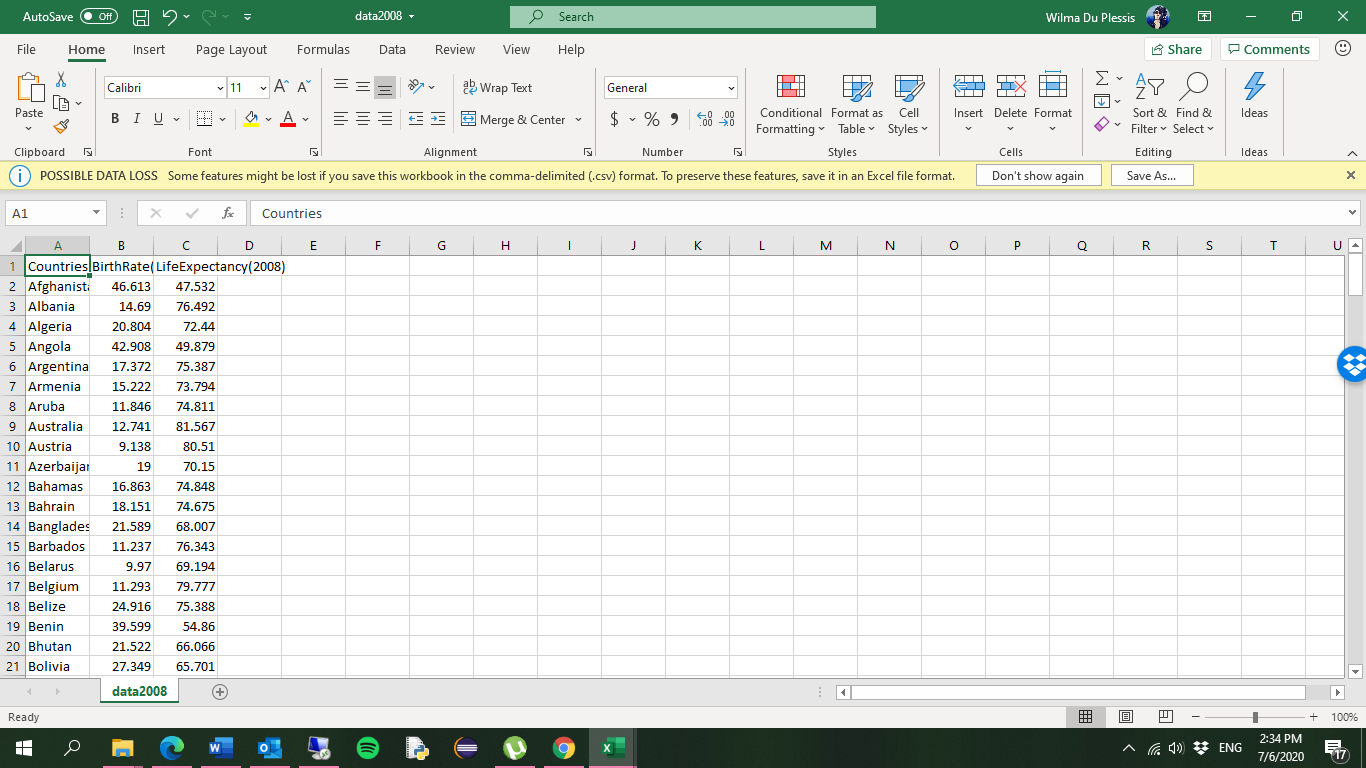Switch to the Page Layout tab
This screenshot has height=768, width=1366.
point(231,49)
